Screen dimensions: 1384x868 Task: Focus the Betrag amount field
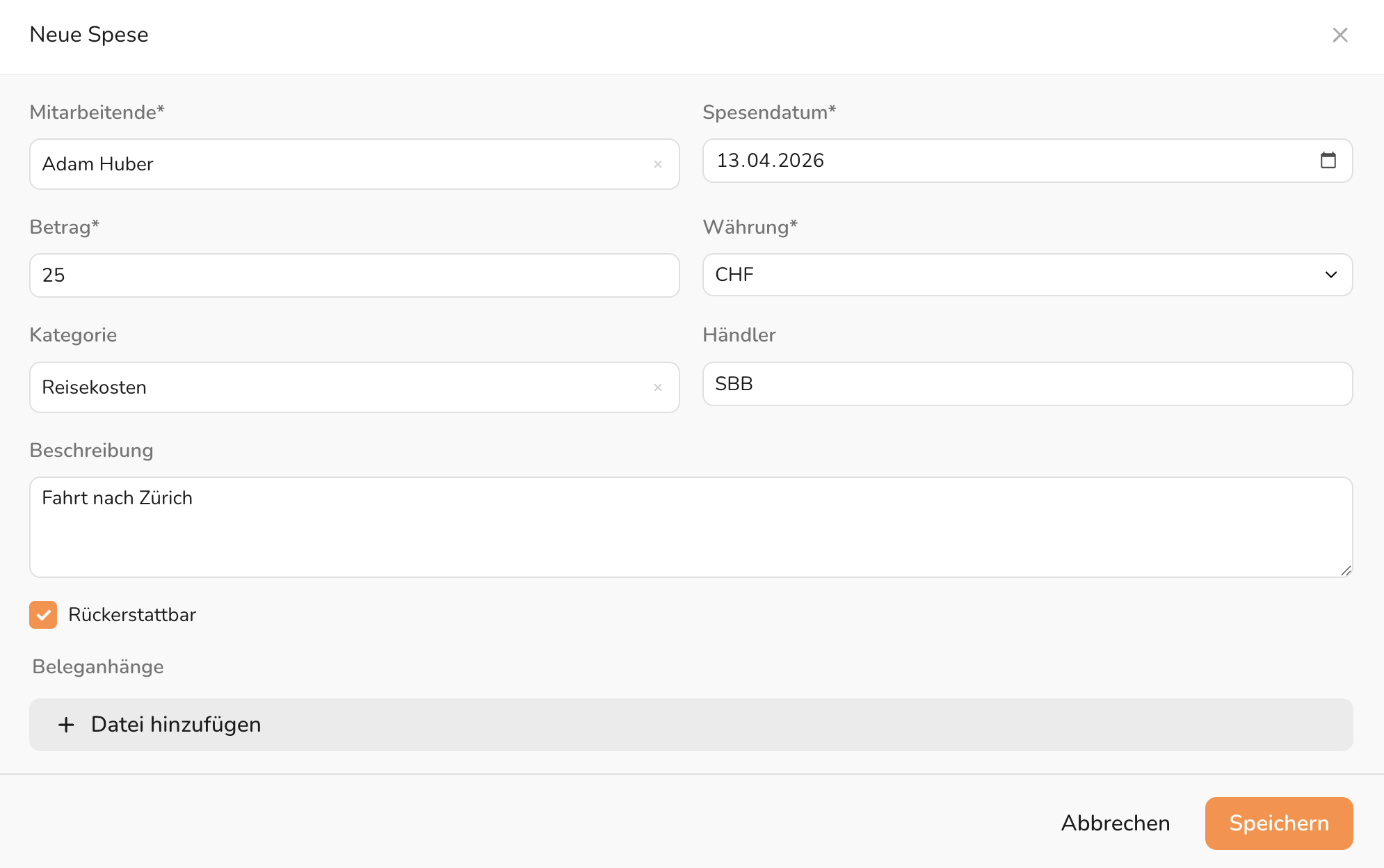point(354,275)
